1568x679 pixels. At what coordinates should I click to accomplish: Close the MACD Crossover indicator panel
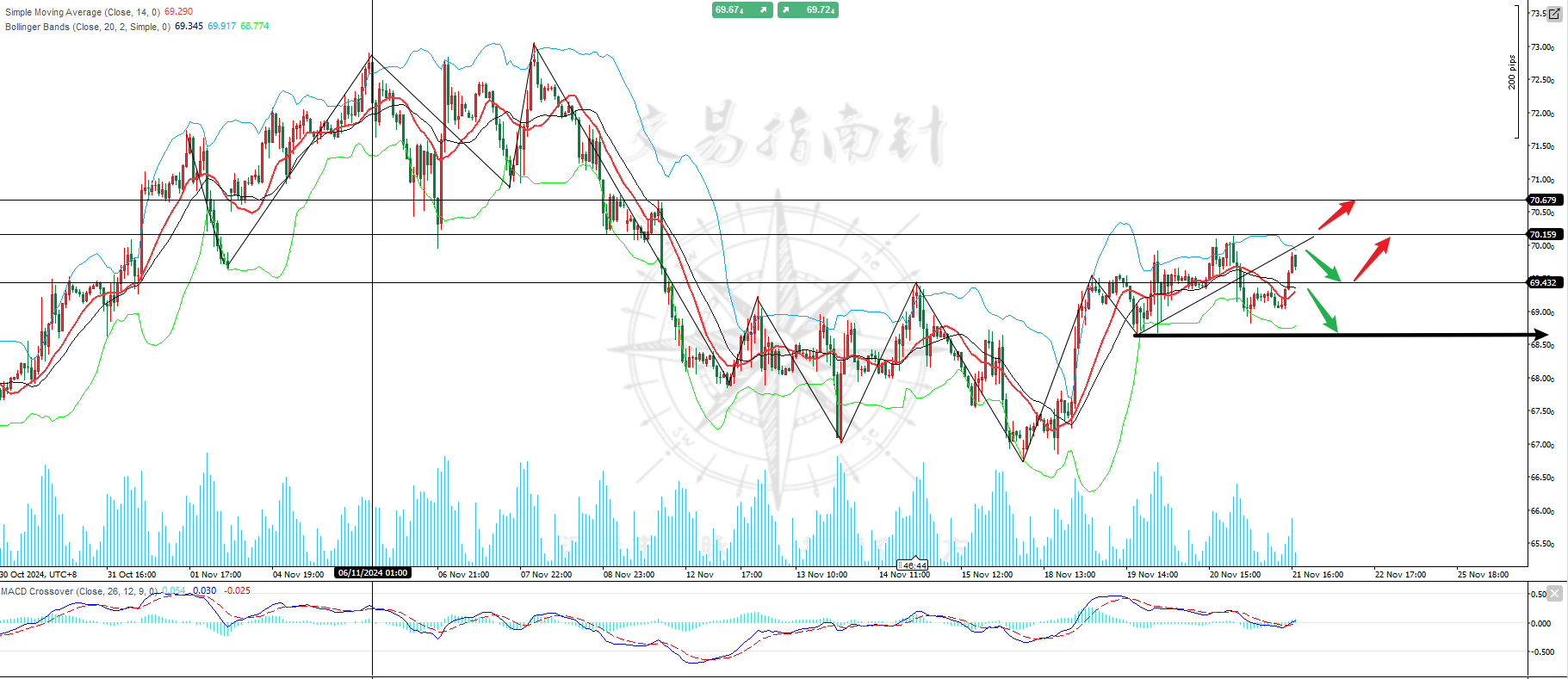(x=1554, y=593)
